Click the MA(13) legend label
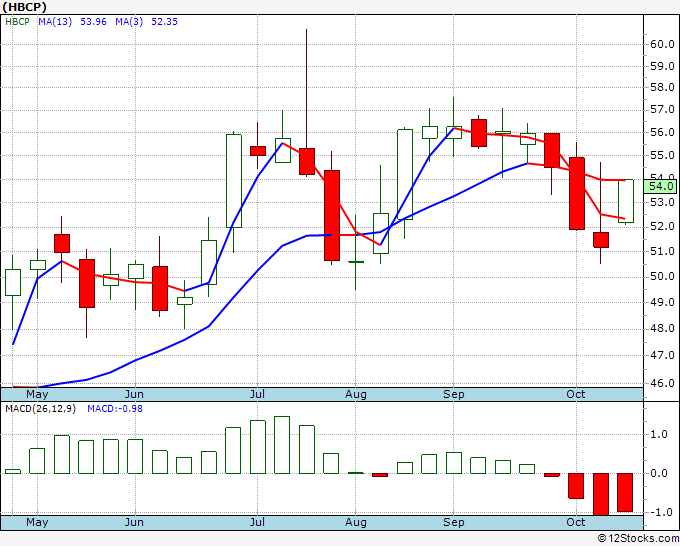The image size is (680, 546). pos(55,22)
